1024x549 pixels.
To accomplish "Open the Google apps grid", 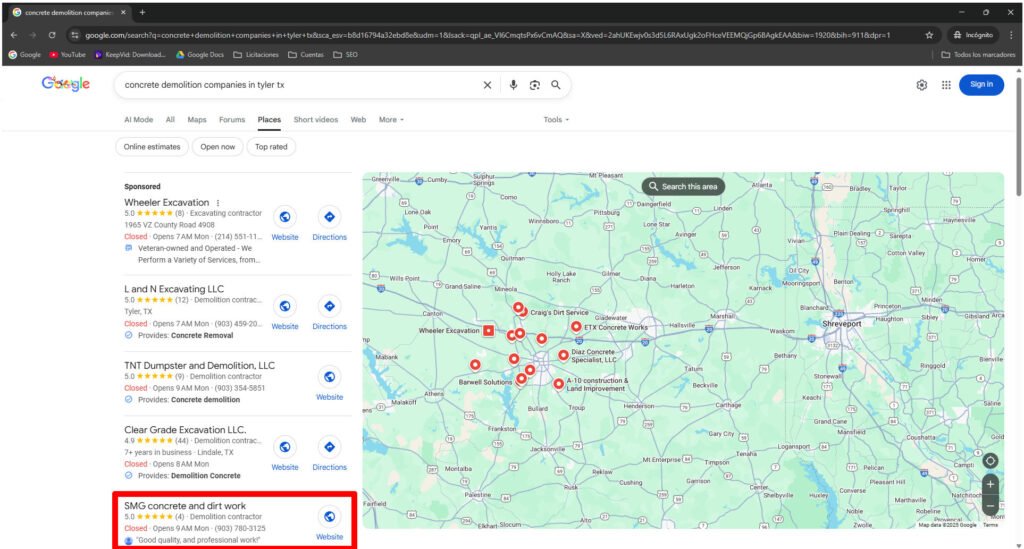I will click(x=946, y=85).
